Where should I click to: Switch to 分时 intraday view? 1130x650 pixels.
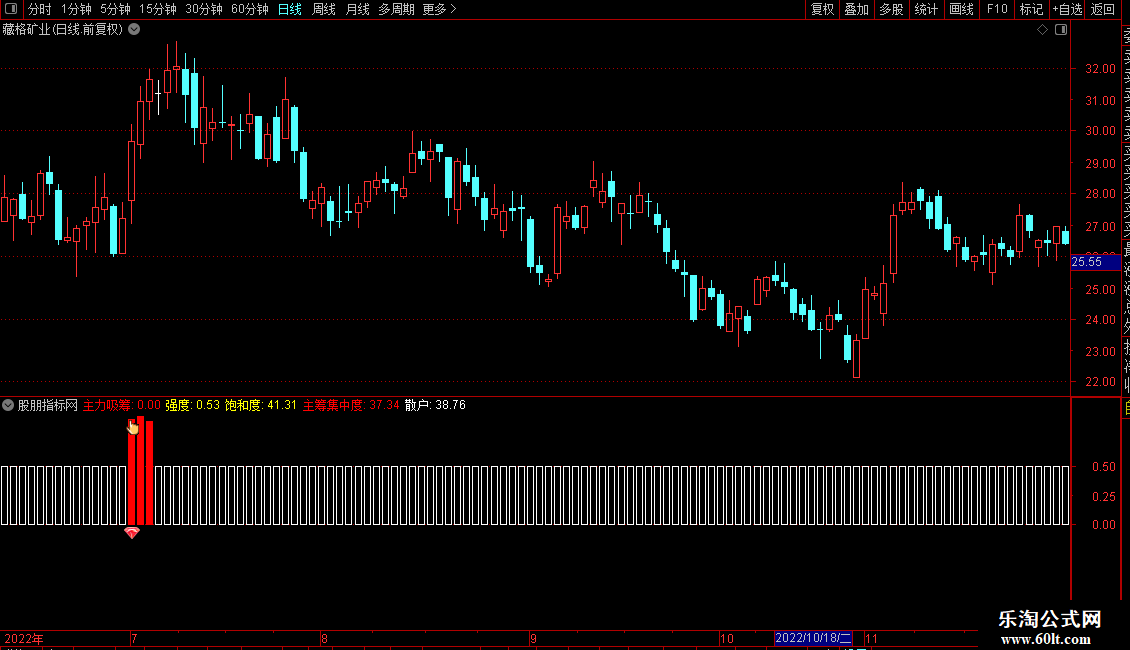point(40,9)
